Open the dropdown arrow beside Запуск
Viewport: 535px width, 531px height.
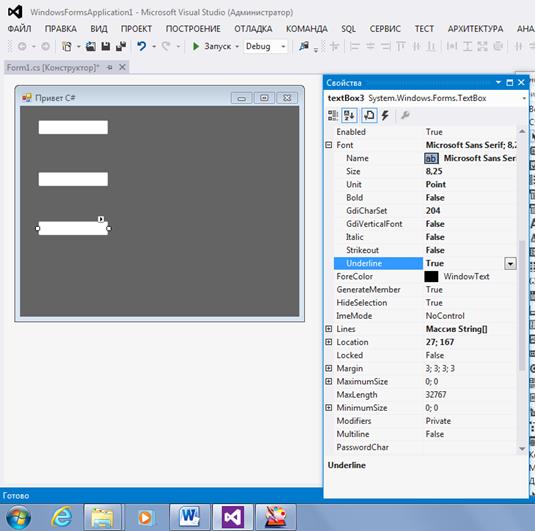click(237, 46)
